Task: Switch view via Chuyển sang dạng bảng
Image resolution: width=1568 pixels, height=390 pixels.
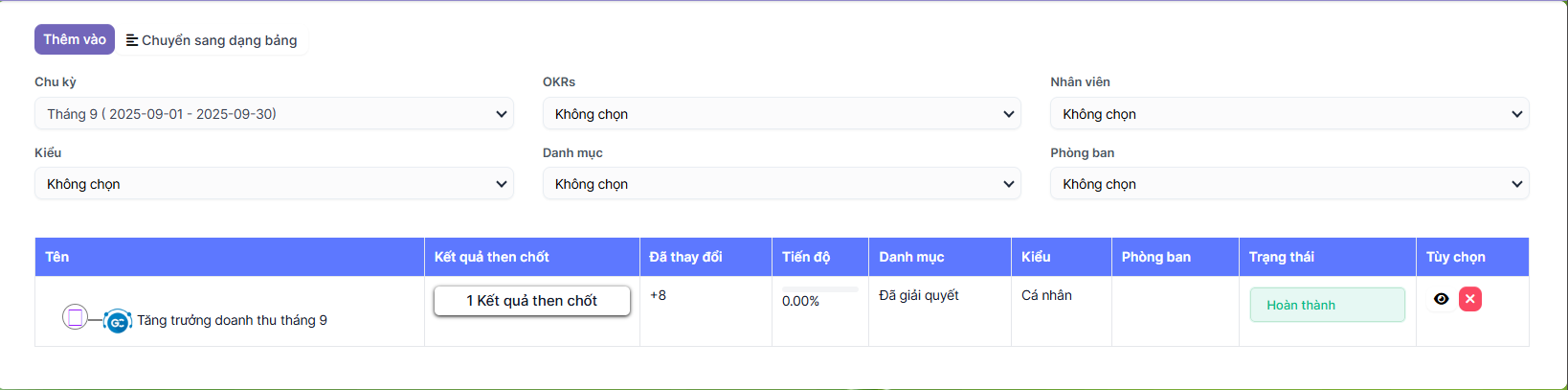Action: (x=219, y=40)
